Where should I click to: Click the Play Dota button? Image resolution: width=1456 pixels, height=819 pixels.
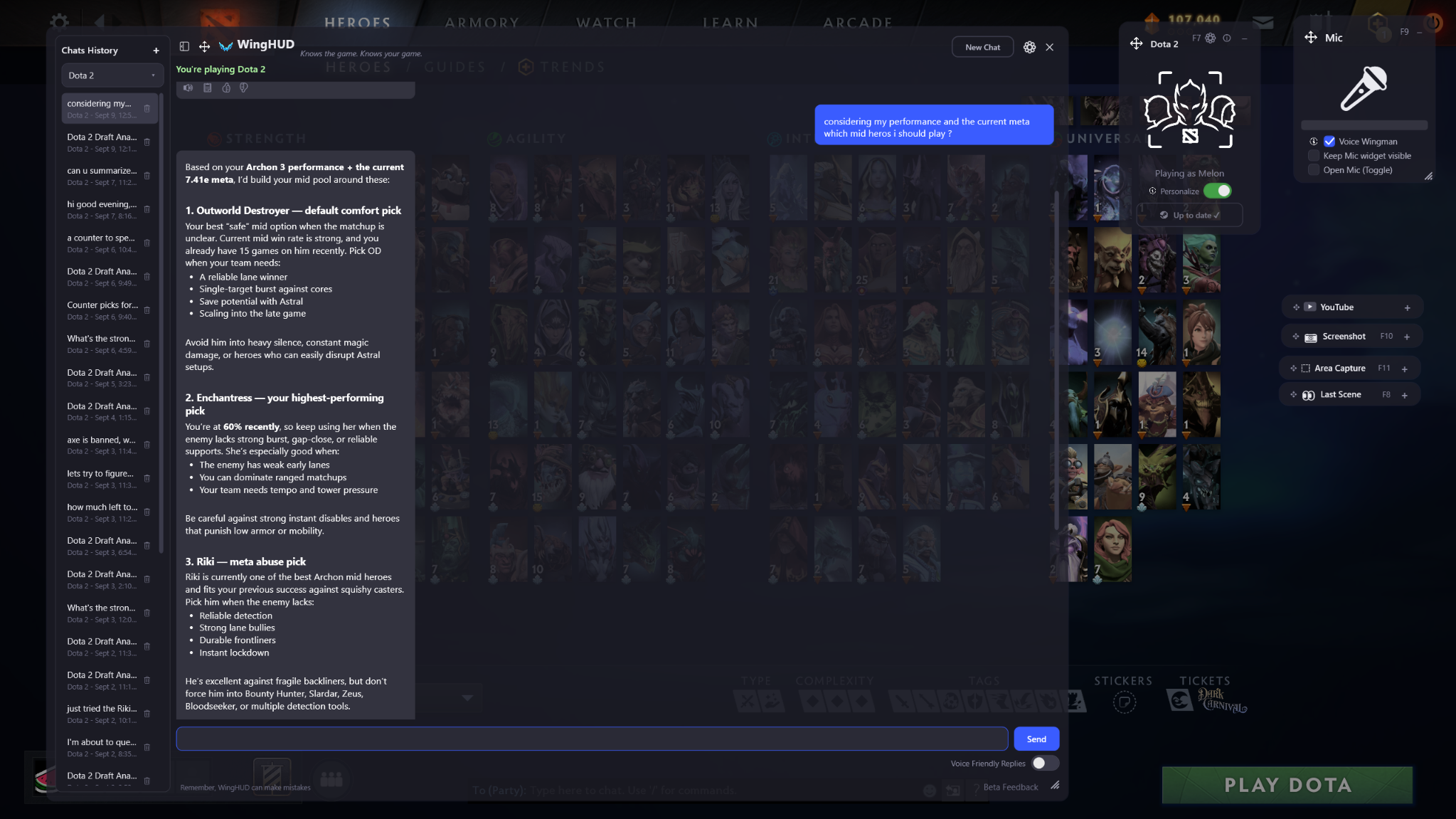coord(1287,785)
